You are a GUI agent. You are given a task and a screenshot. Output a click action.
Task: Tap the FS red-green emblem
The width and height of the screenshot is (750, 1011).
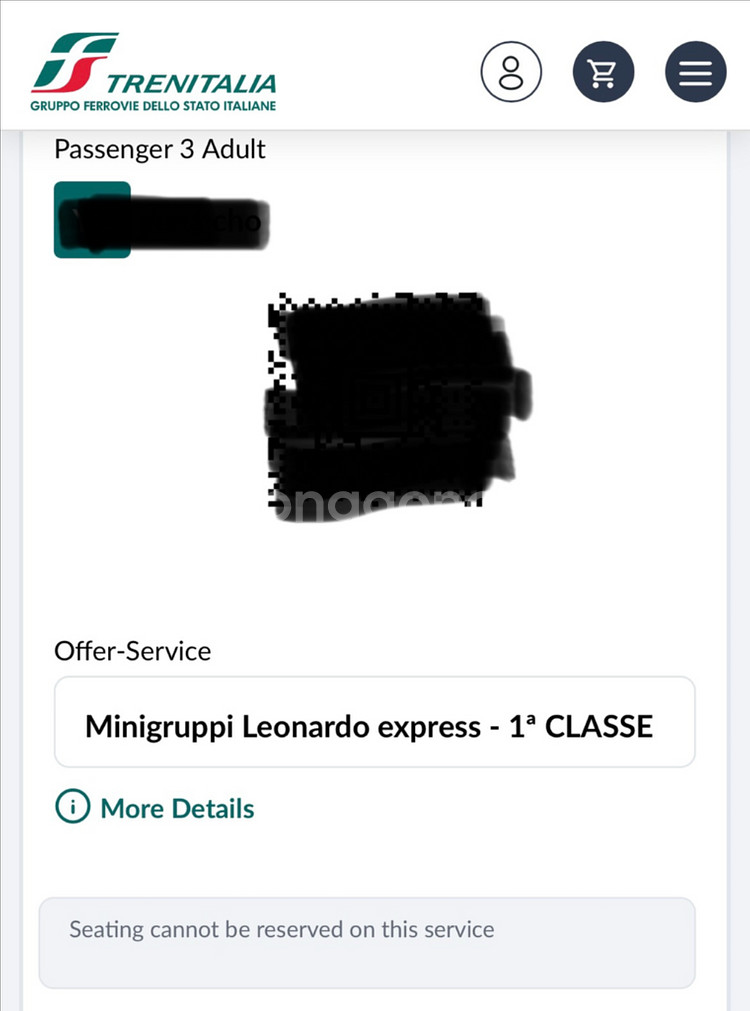pyautogui.click(x=72, y=62)
